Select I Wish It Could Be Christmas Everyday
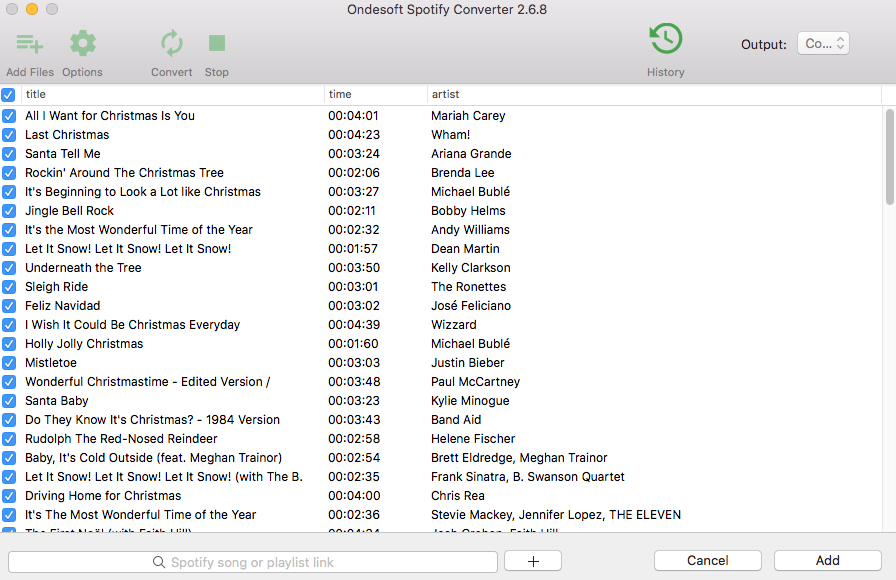Screen dimensions: 896x580 click(133, 325)
